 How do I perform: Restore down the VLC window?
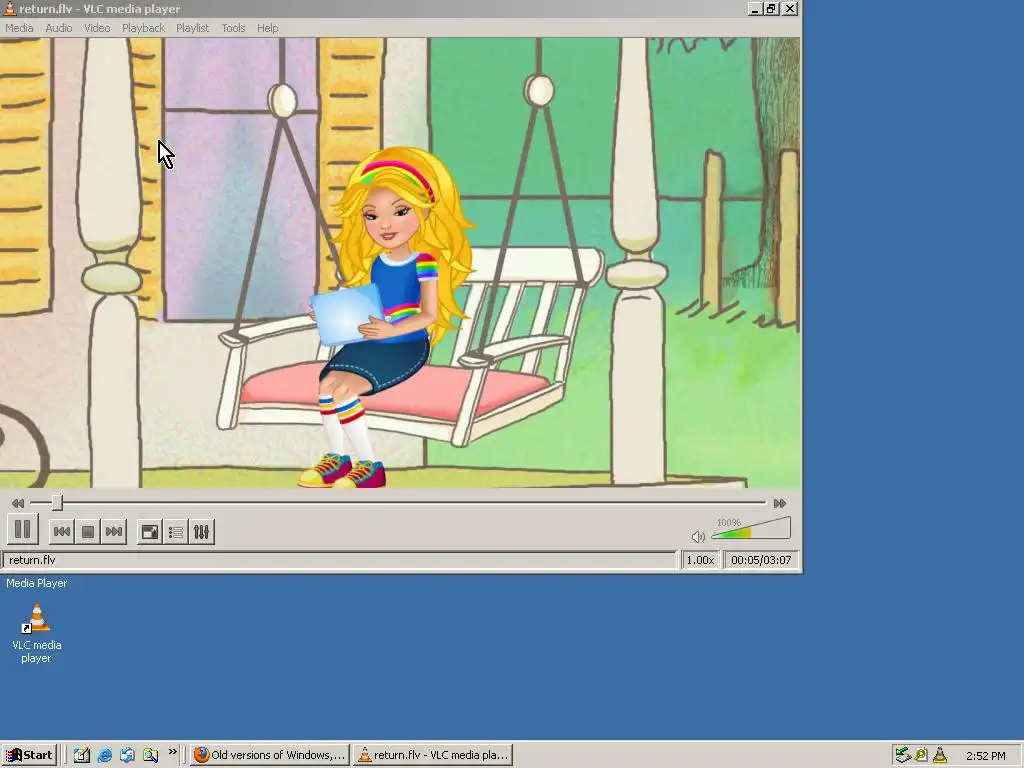tap(771, 8)
